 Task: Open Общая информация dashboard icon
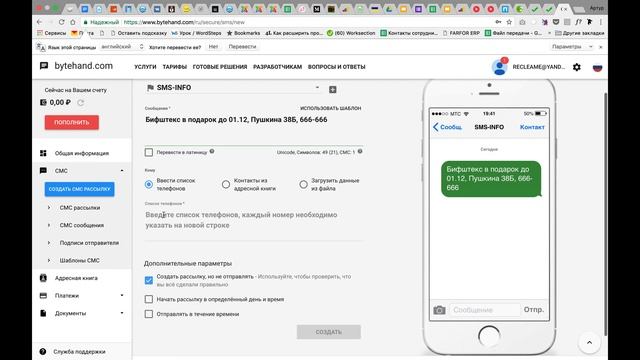(43, 153)
